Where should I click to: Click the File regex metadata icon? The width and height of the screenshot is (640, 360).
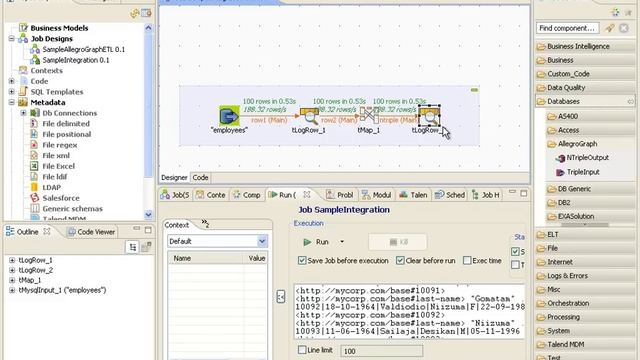35,145
